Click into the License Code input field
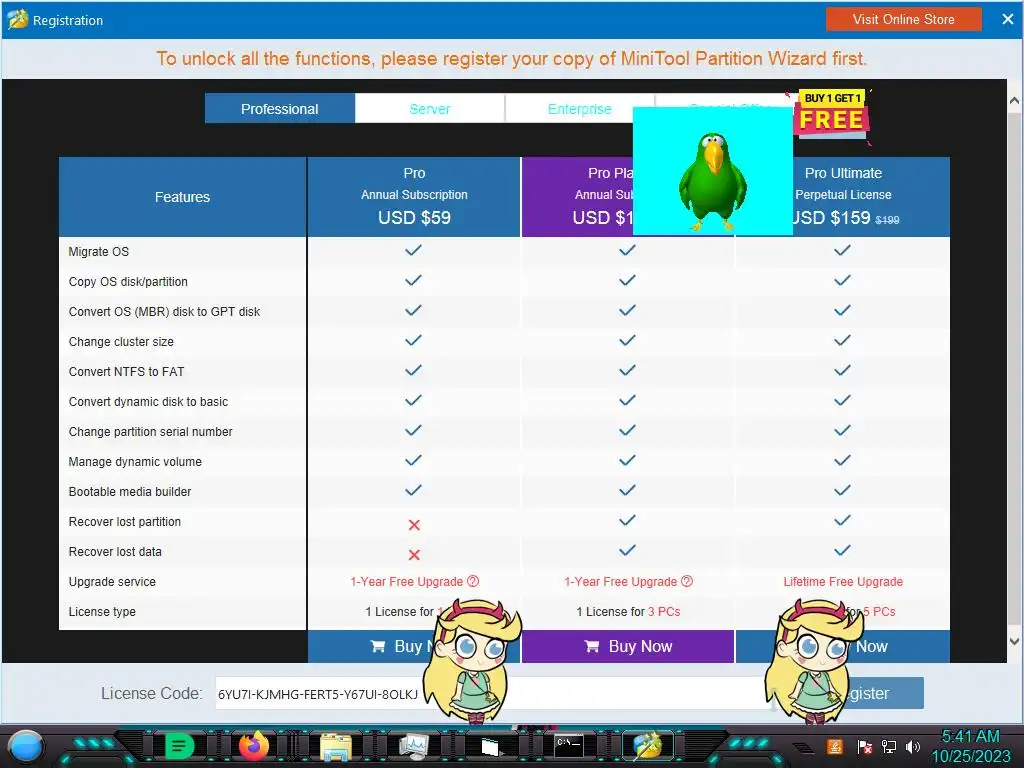1024x768 pixels. tap(493, 693)
